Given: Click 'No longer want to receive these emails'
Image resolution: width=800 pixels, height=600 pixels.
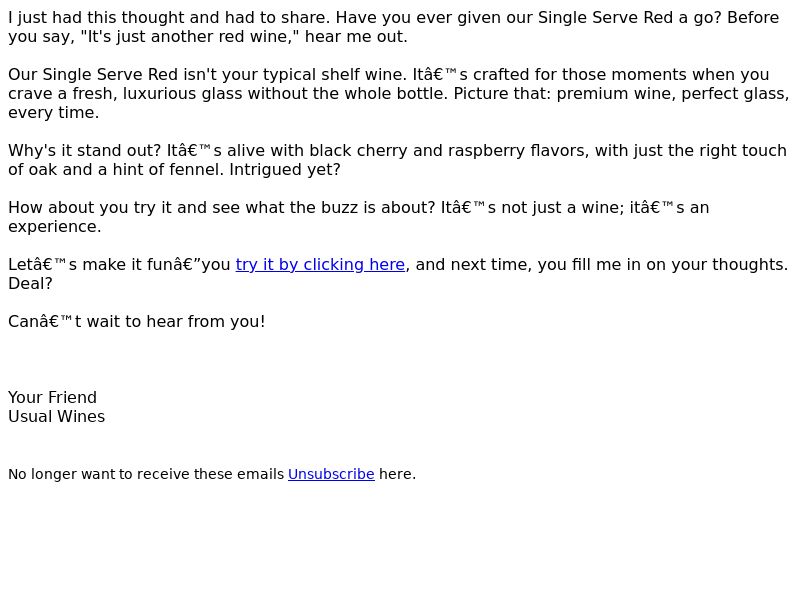Looking at the screenshot, I should (146, 474).
